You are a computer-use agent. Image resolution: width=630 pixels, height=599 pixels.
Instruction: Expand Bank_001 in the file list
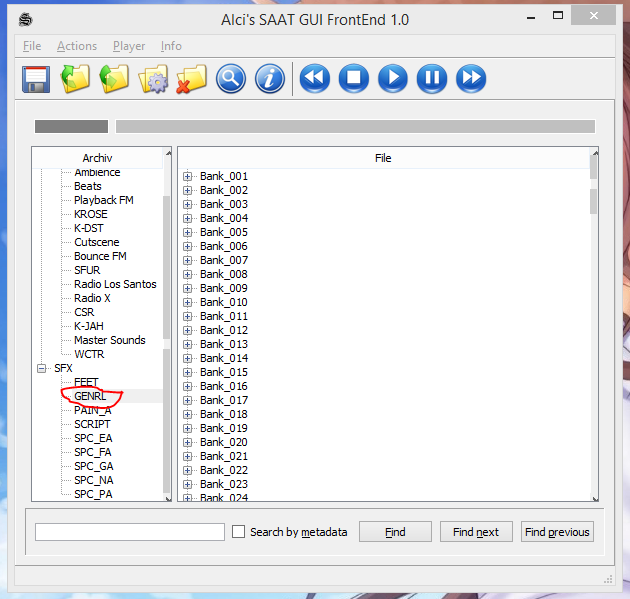[187, 176]
